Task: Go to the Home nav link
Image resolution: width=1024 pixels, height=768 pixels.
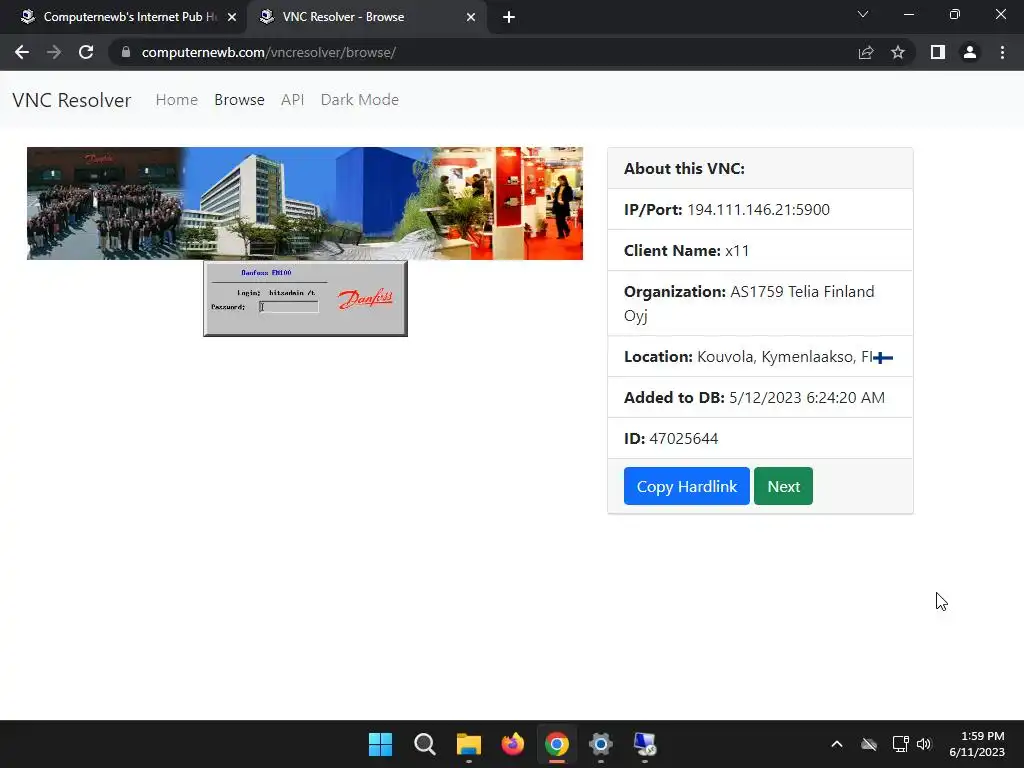Action: click(176, 100)
